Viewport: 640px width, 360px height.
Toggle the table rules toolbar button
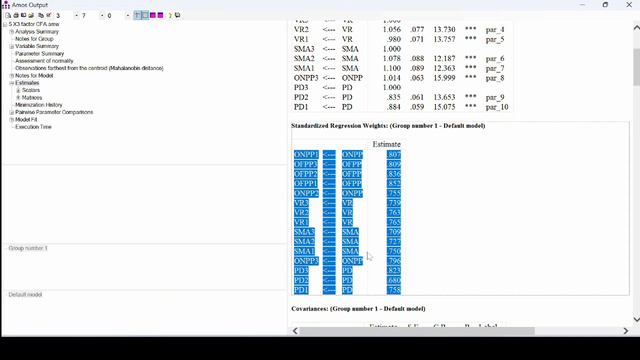point(138,16)
